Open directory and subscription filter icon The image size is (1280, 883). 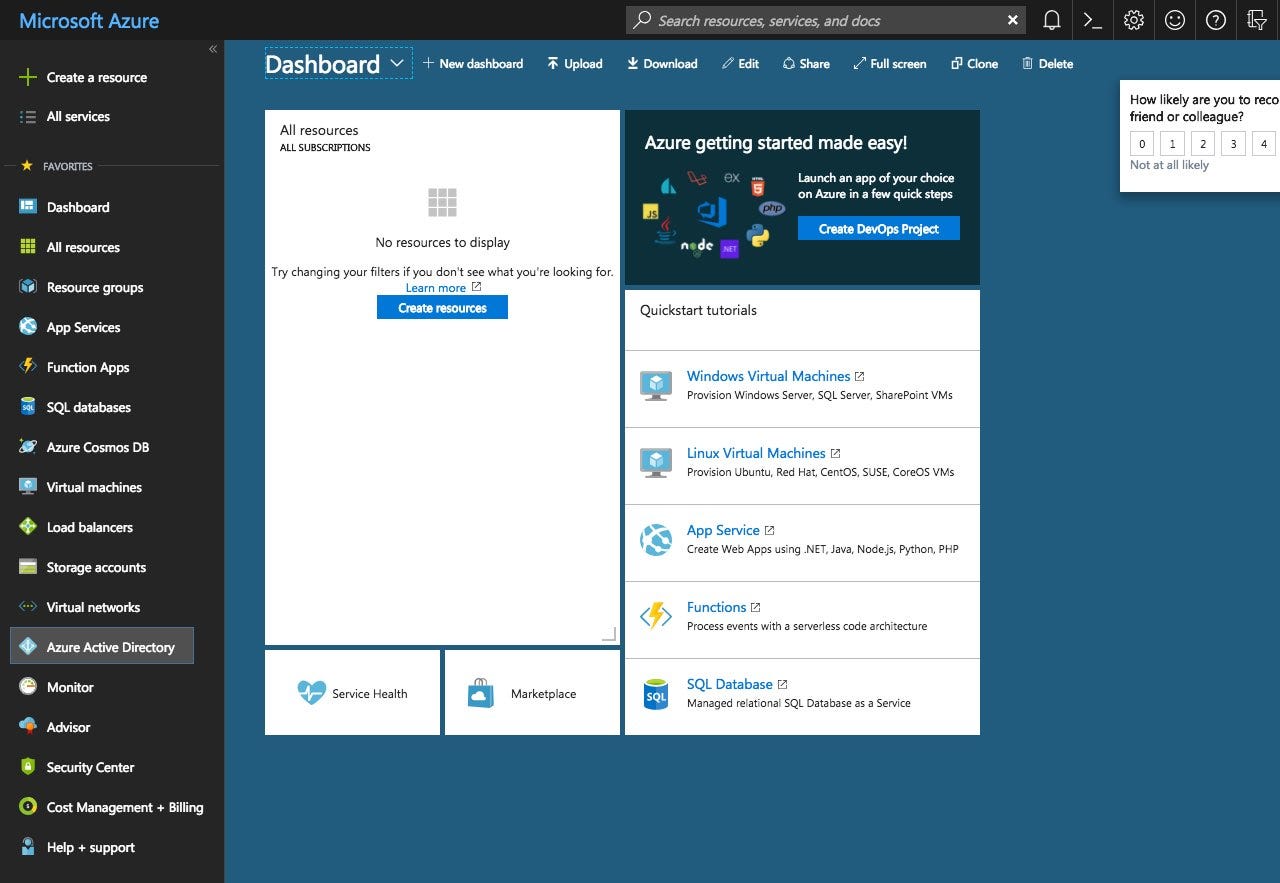coord(1257,20)
